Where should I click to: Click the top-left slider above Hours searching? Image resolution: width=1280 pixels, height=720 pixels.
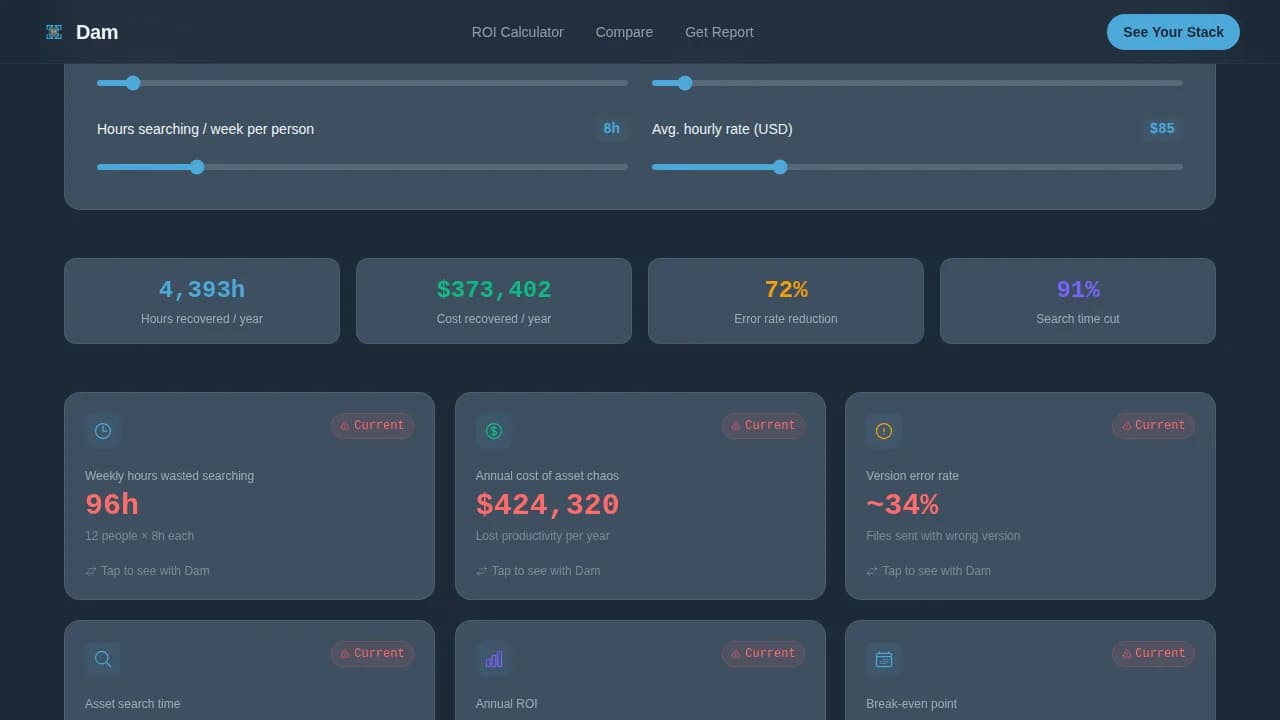point(362,83)
